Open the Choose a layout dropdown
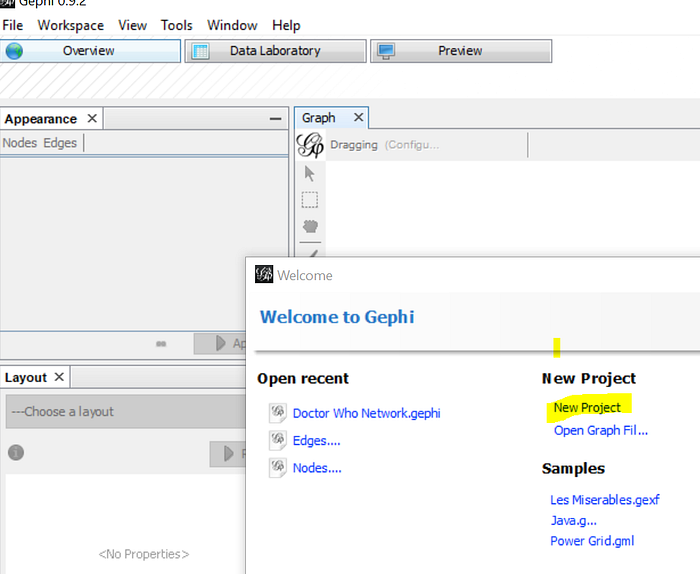700x574 pixels. (126, 412)
